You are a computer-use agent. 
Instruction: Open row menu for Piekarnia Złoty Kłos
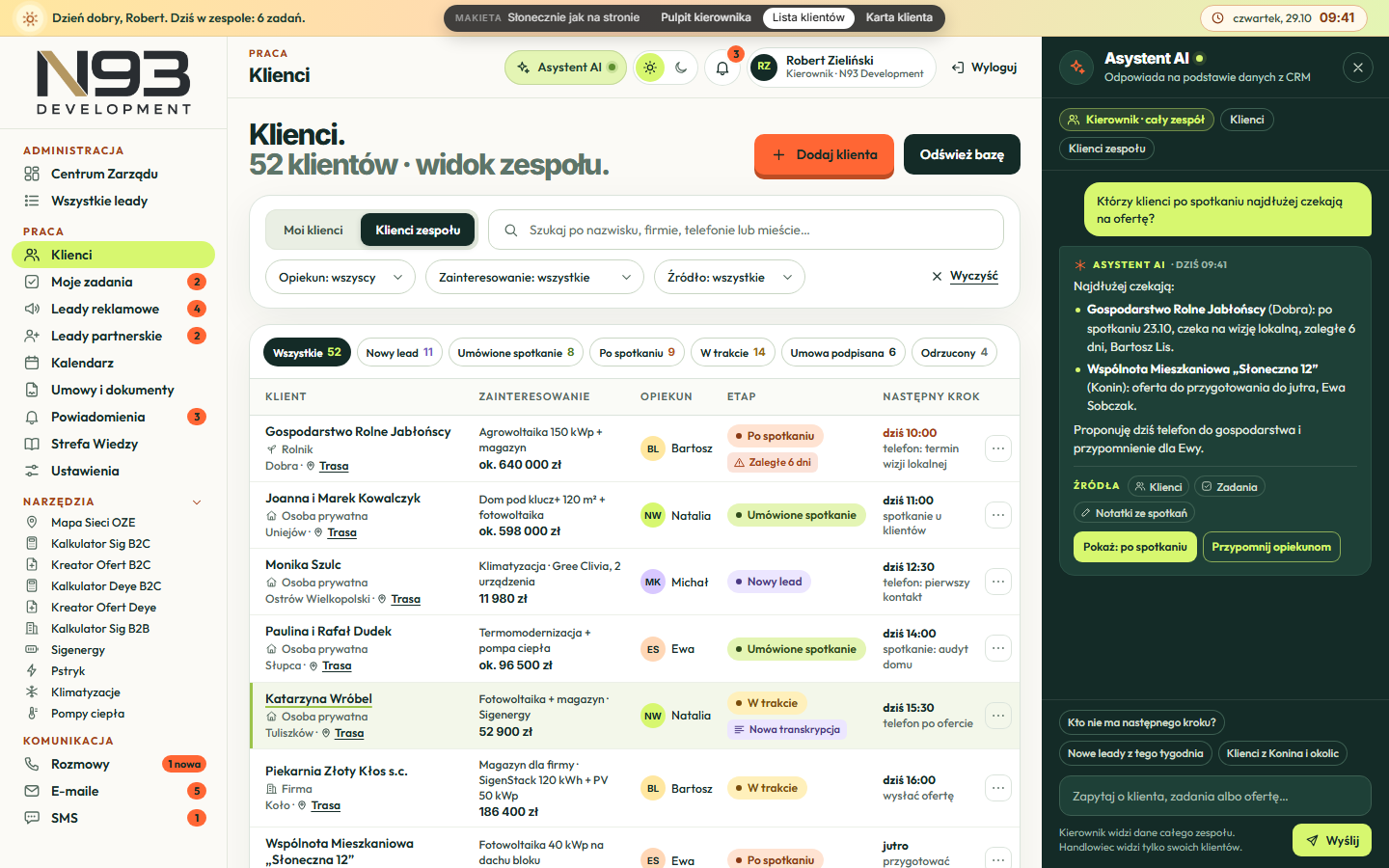(998, 788)
